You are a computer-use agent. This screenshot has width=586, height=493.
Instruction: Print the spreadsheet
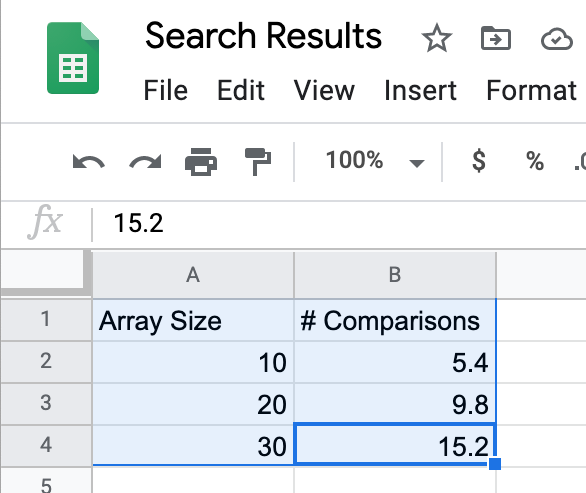(201, 162)
